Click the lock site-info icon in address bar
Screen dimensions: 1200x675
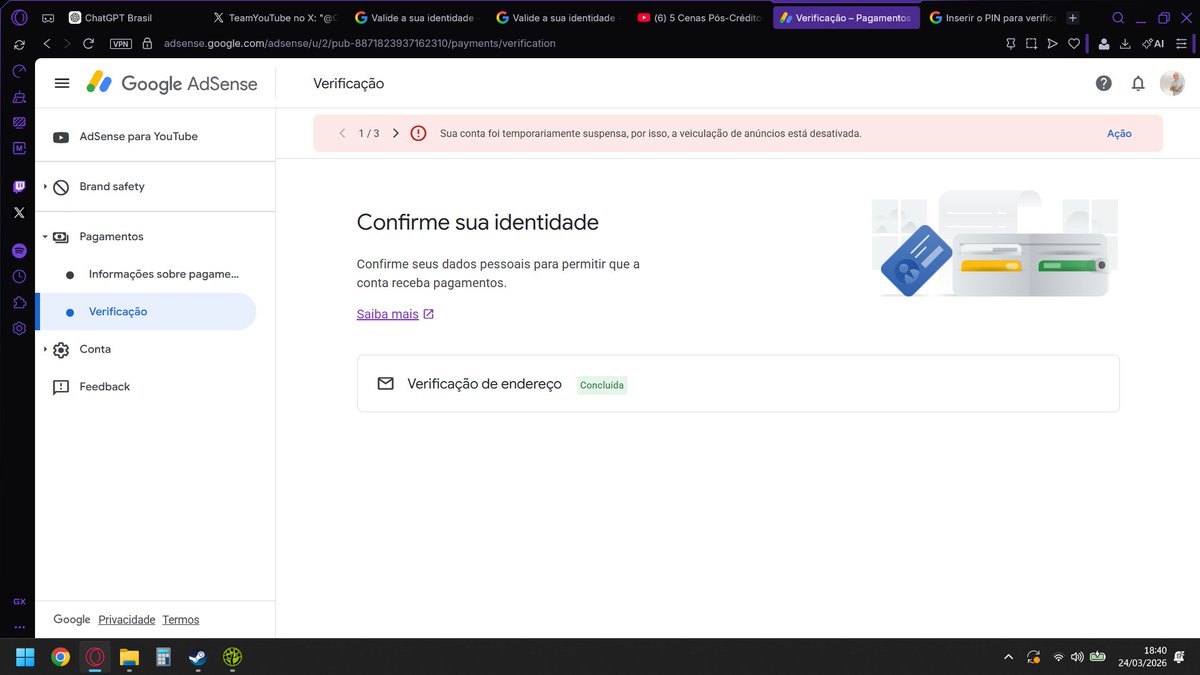147,43
